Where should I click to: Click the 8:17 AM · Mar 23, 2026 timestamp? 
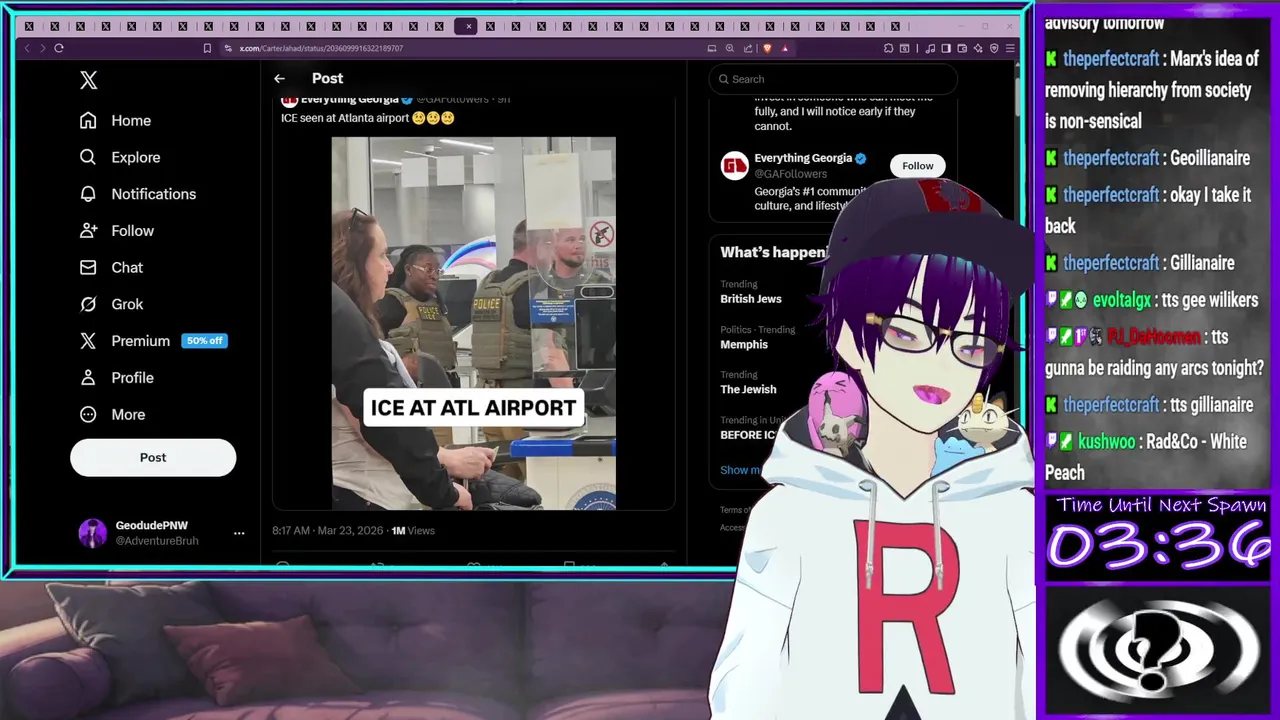[328, 531]
